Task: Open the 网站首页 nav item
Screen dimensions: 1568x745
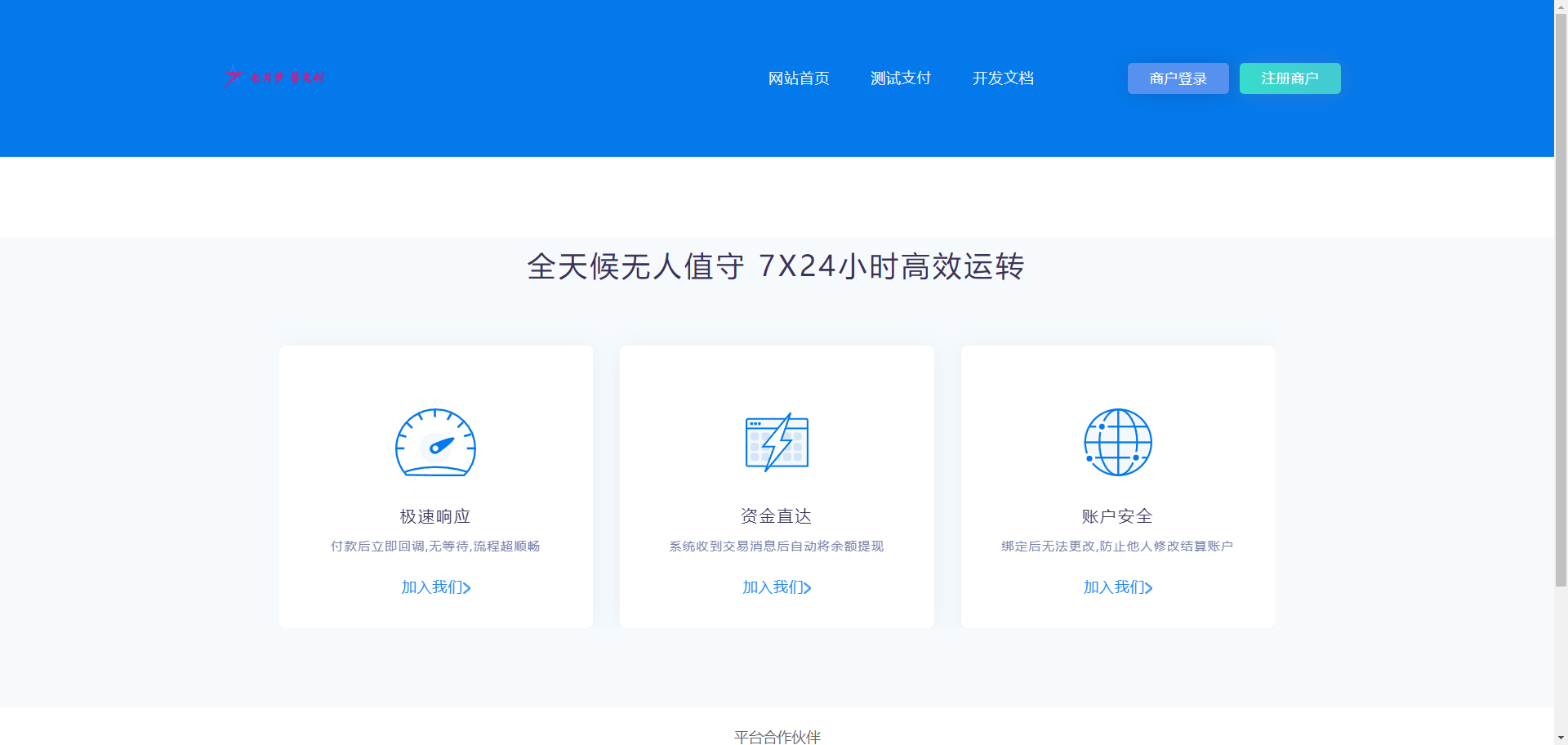Action: click(x=799, y=78)
